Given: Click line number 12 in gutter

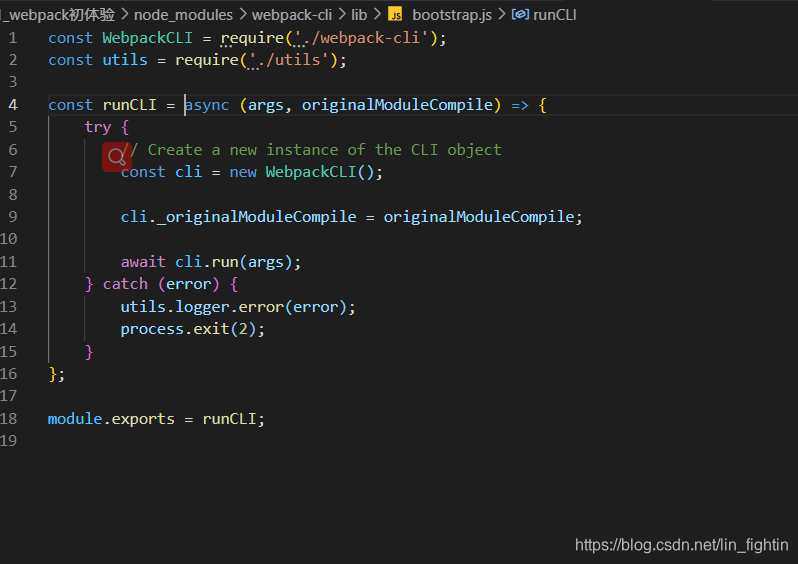Looking at the screenshot, I should tap(9, 284).
